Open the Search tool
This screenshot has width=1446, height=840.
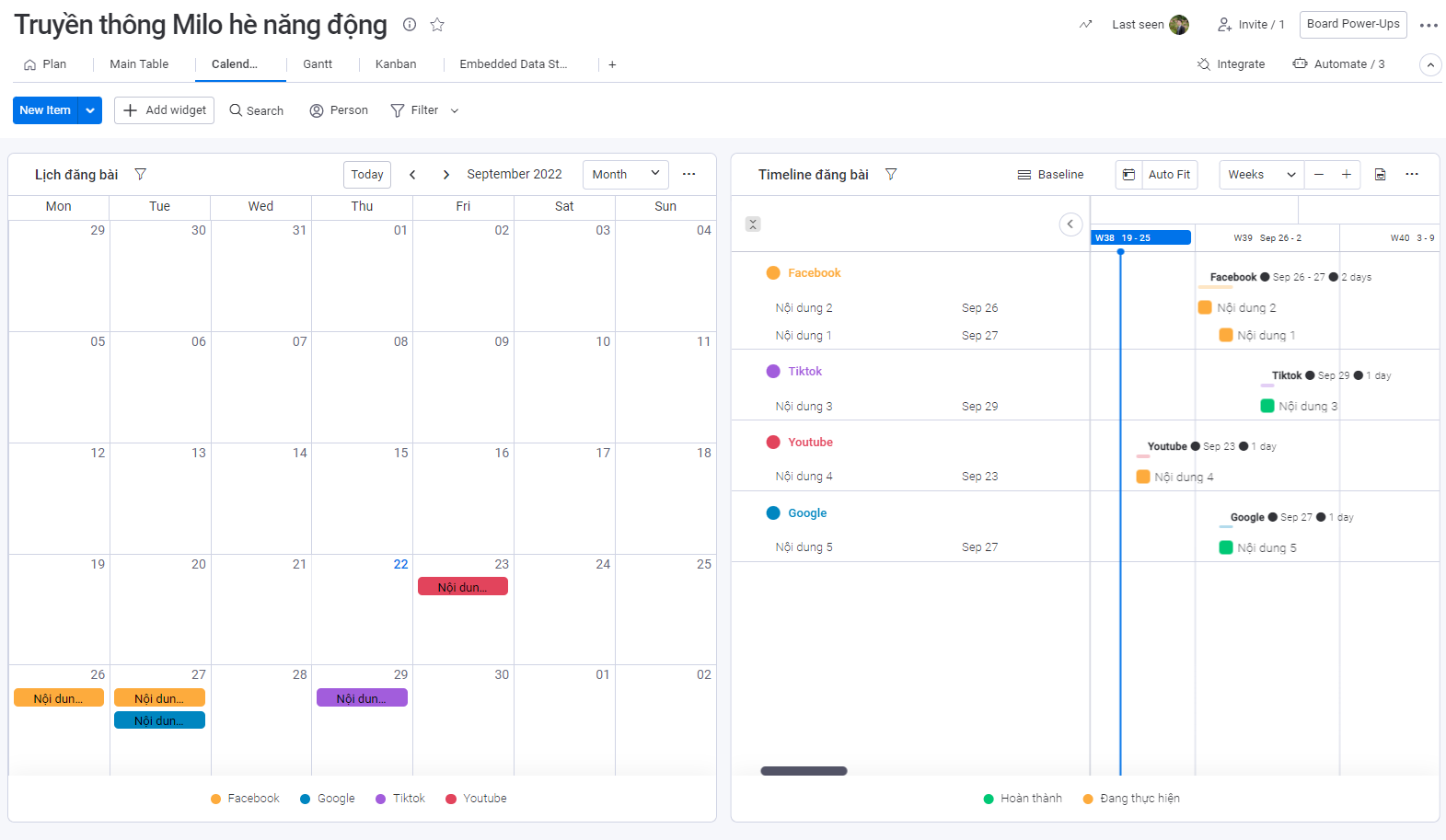257,110
